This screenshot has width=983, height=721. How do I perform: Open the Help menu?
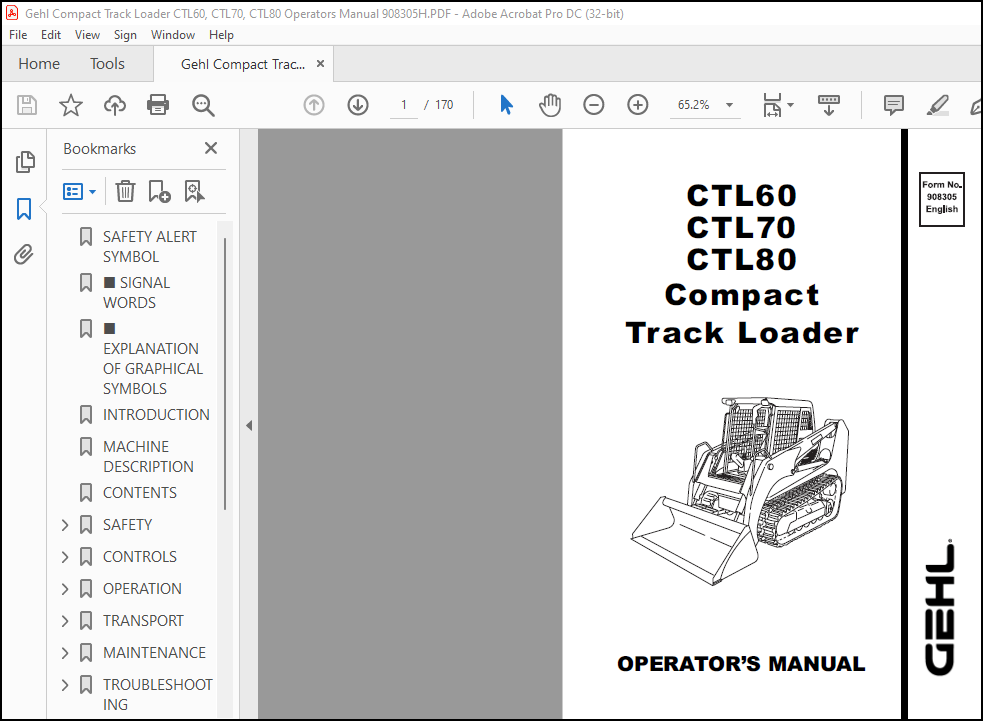[x=221, y=34]
